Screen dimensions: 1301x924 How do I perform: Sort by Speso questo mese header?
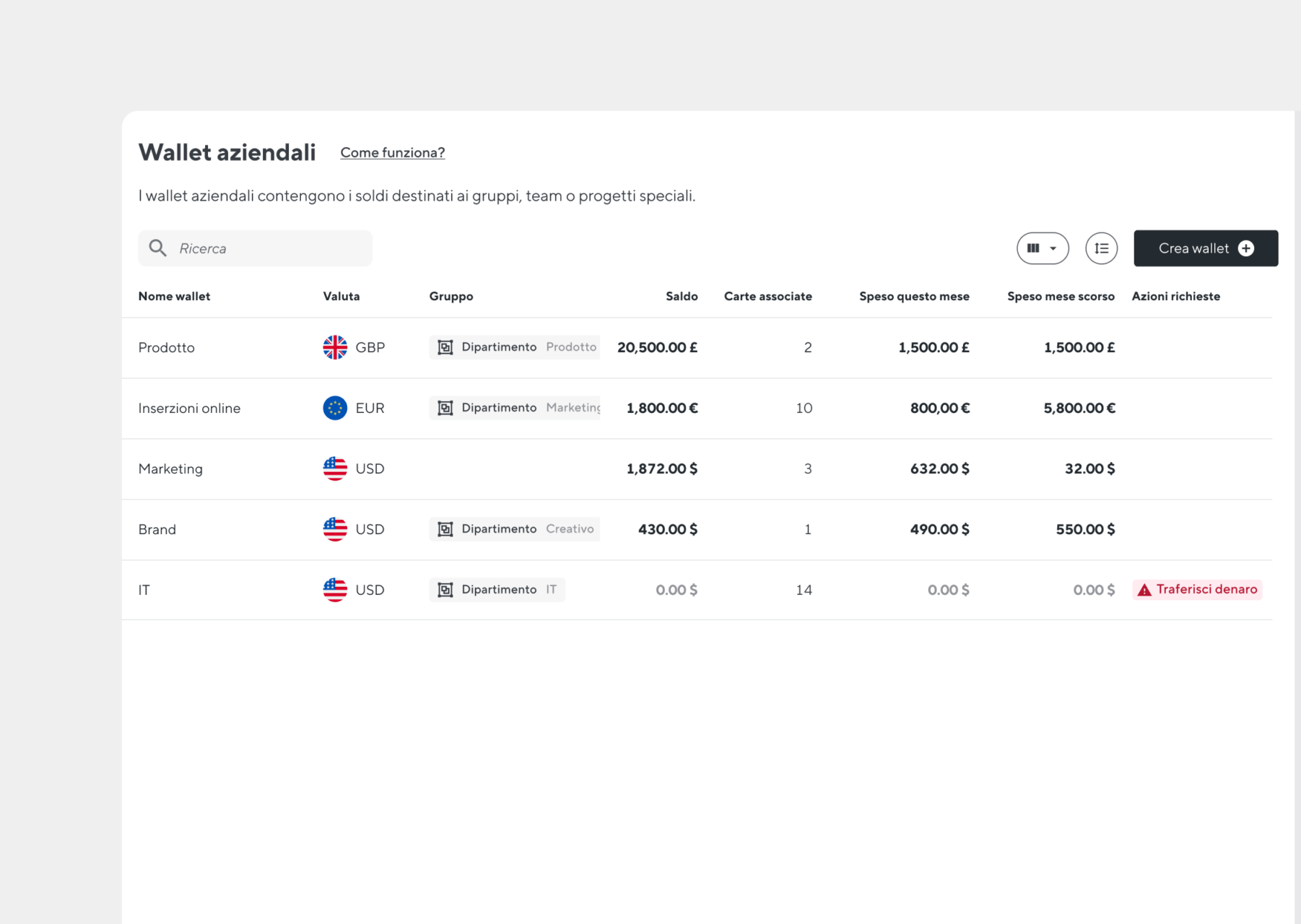pos(914,296)
